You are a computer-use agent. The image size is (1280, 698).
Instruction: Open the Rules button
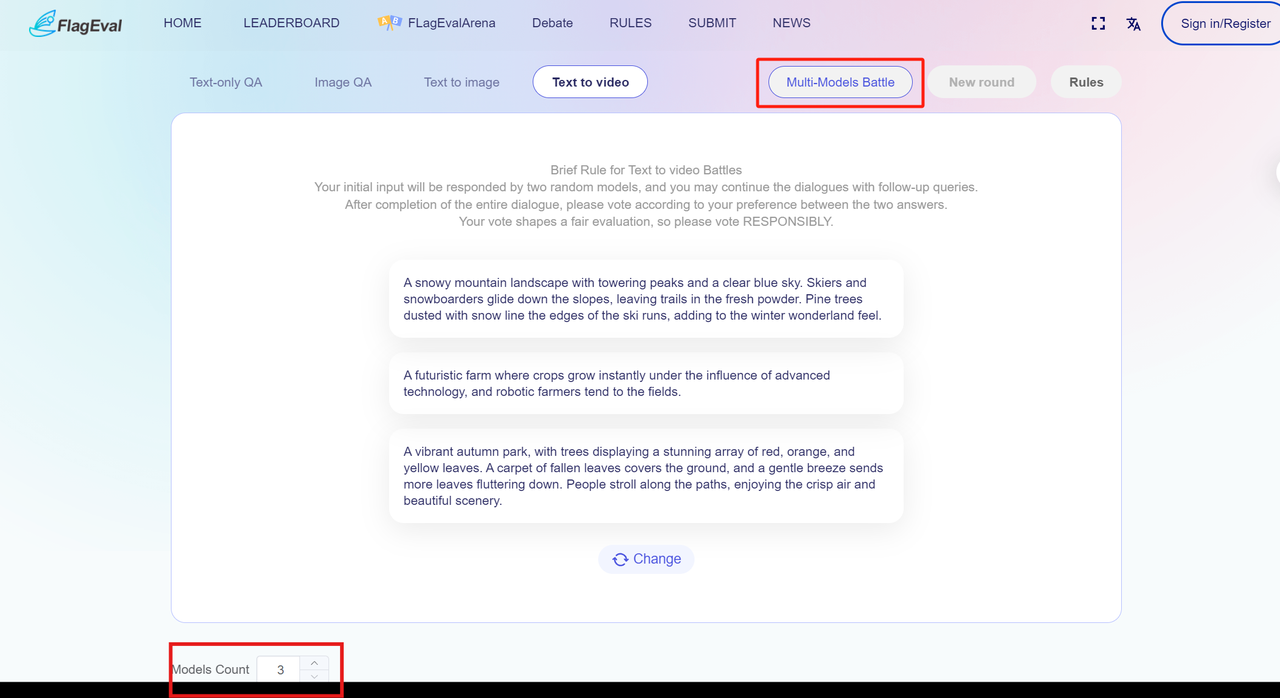pos(1086,82)
